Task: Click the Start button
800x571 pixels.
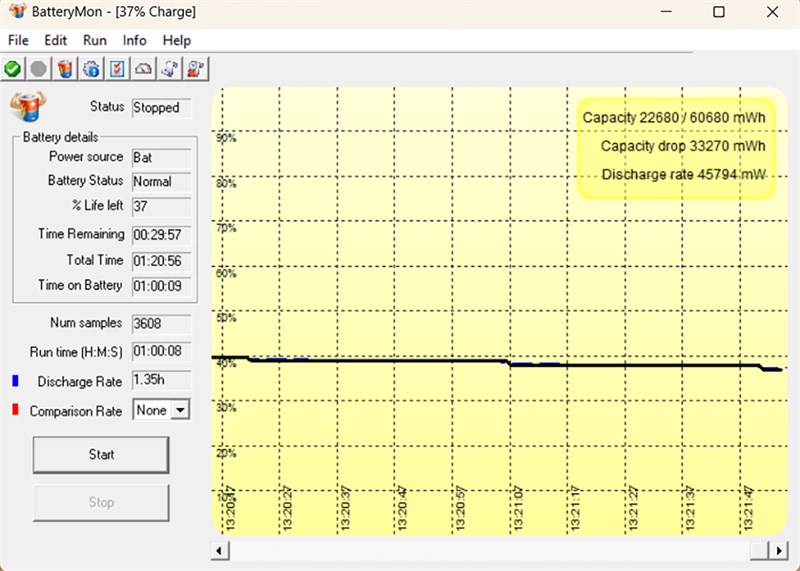Action: coord(101,455)
